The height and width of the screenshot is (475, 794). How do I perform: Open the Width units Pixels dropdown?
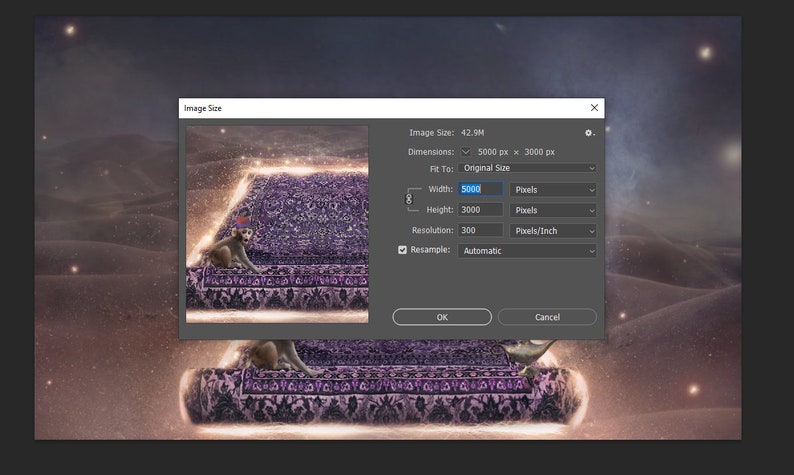[553, 189]
